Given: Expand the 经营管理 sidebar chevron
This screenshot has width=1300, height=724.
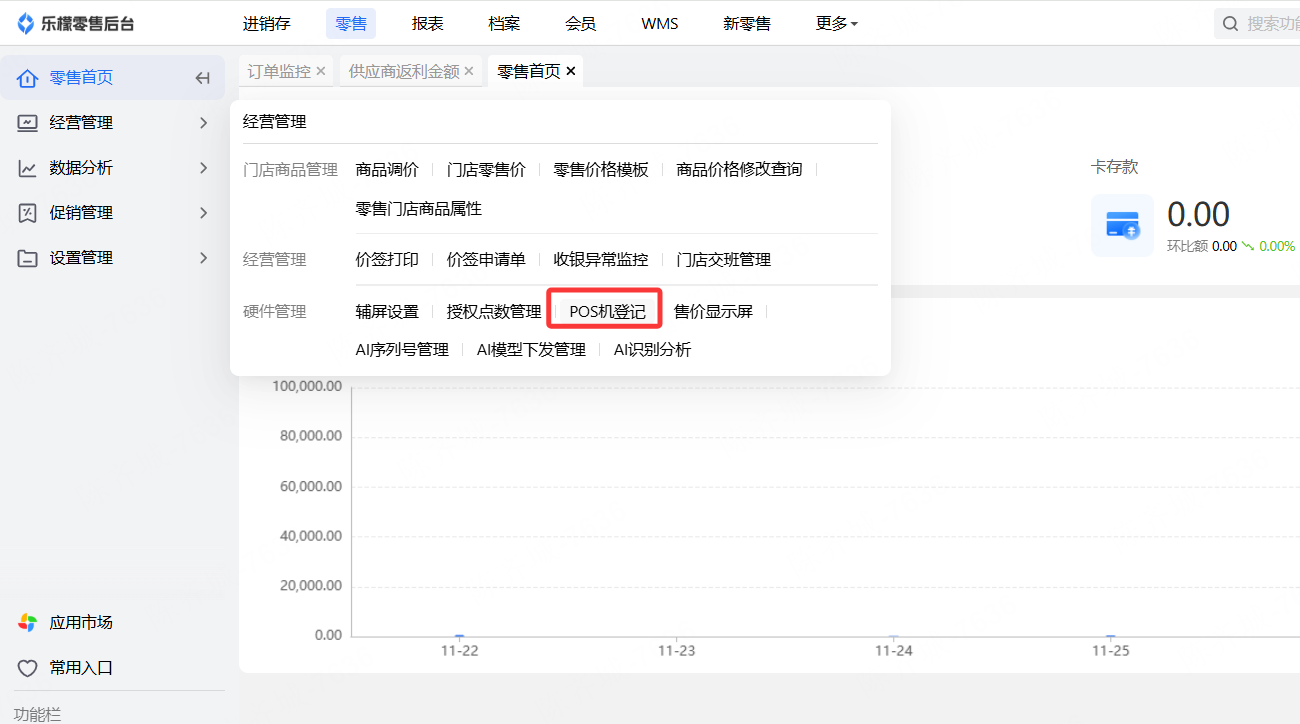Looking at the screenshot, I should (x=204, y=123).
